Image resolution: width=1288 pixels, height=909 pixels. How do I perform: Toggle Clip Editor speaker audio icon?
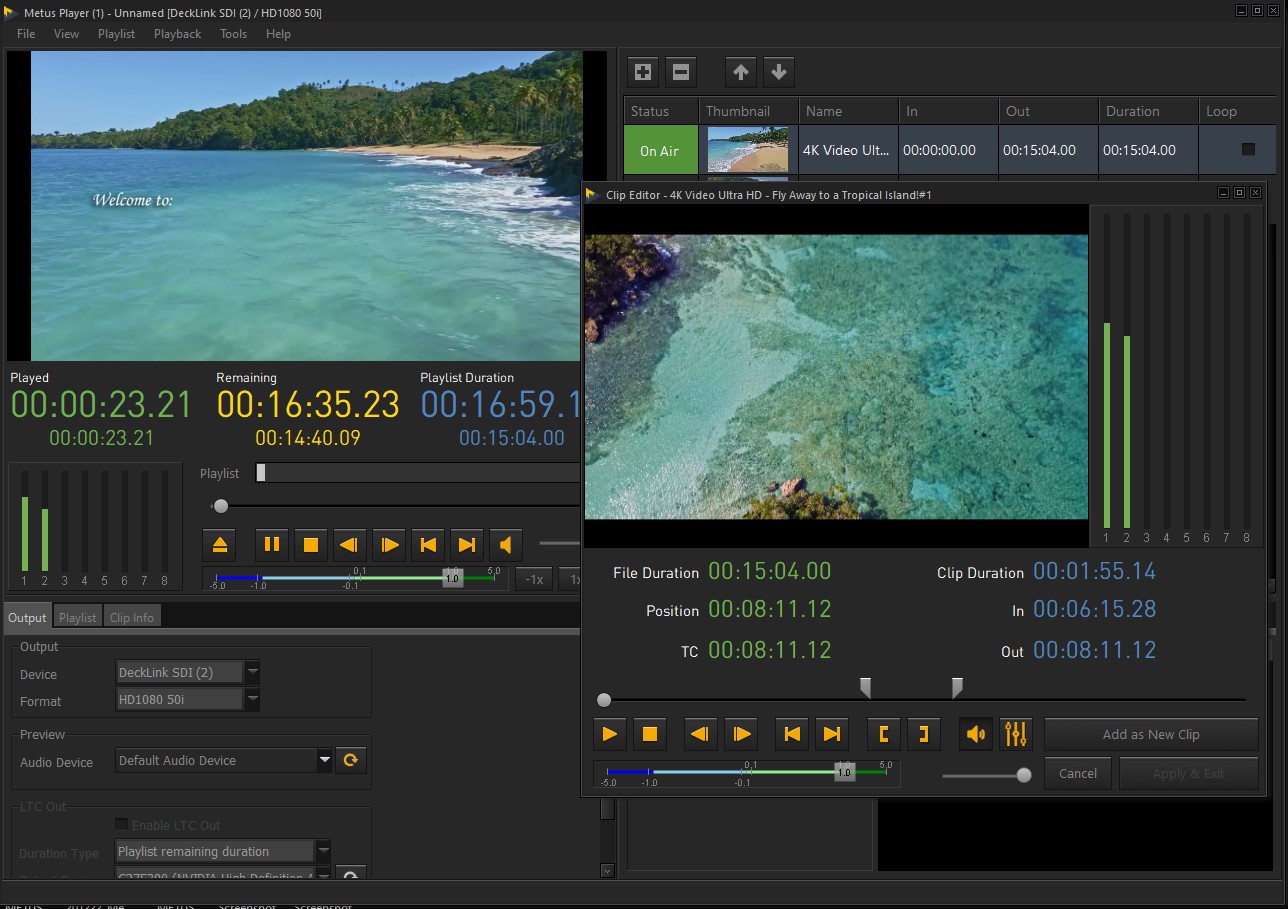pos(975,734)
